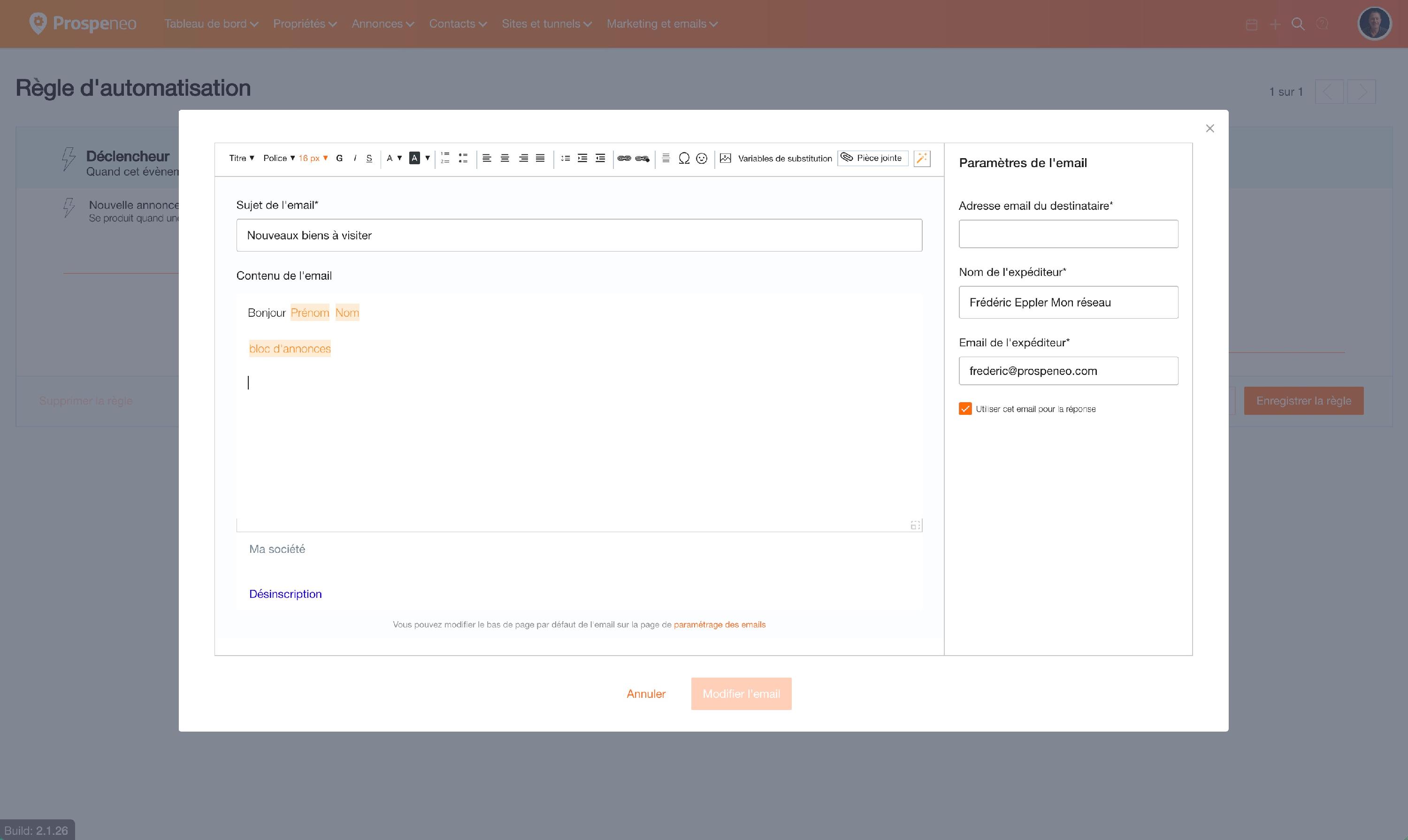Toggle 'Utiliser cet email pour la réponse' checkbox
1408x840 pixels.
965,409
